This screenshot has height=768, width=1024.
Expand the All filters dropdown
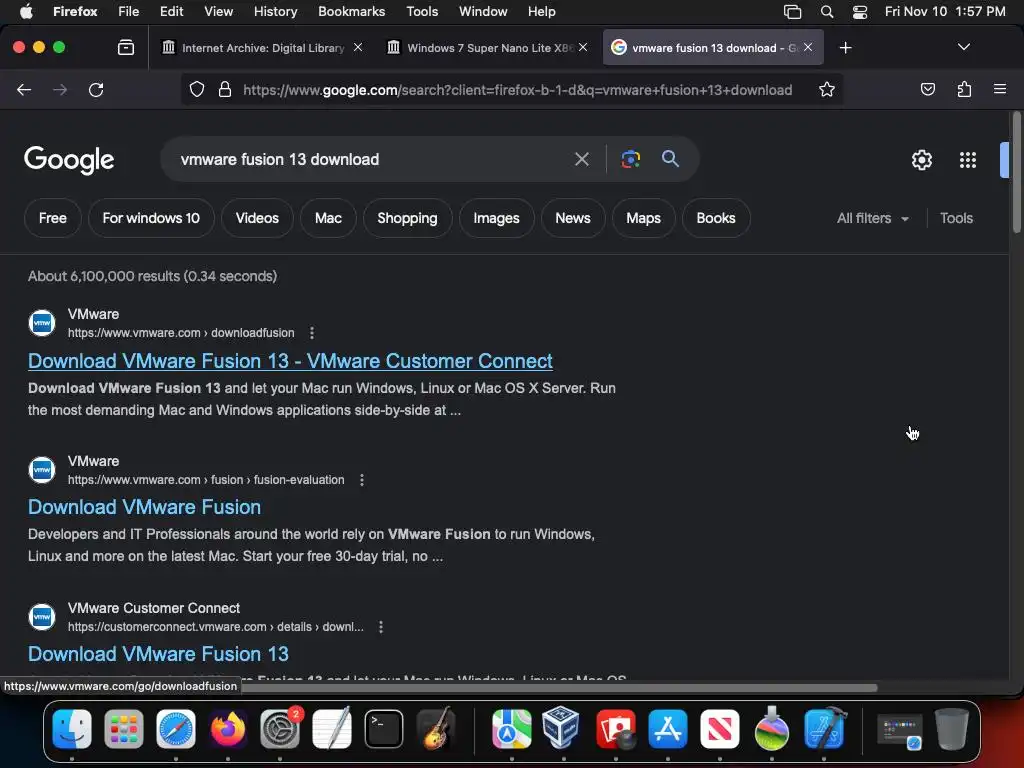pos(872,218)
